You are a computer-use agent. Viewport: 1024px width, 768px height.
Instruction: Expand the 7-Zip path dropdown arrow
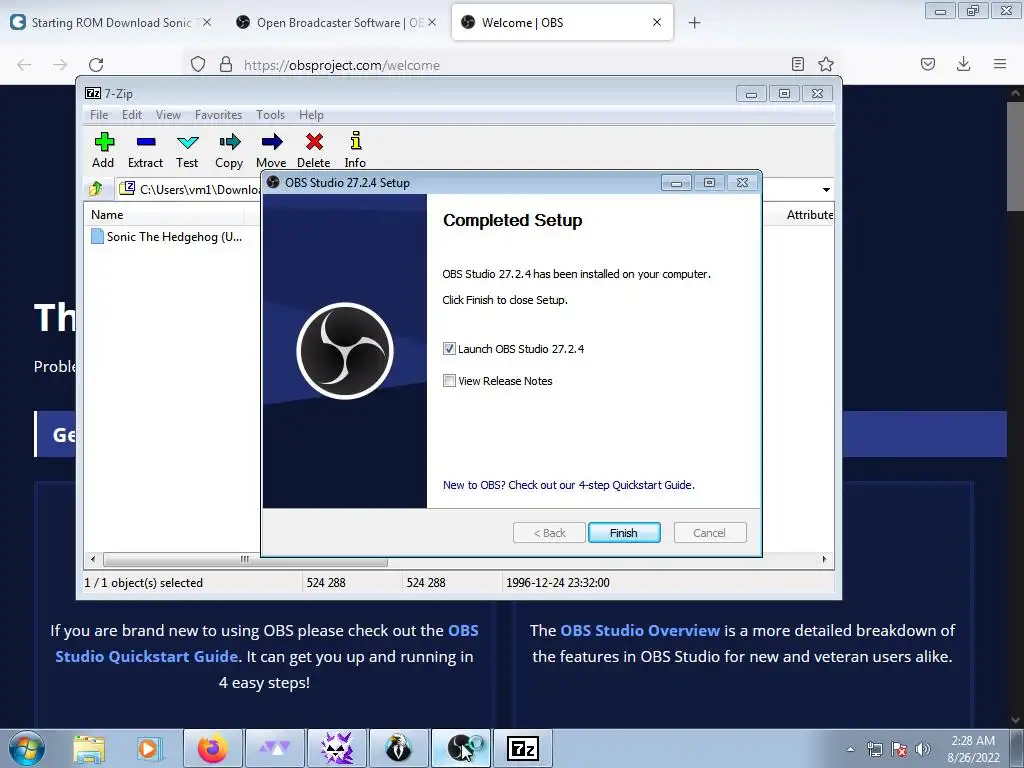(x=826, y=189)
